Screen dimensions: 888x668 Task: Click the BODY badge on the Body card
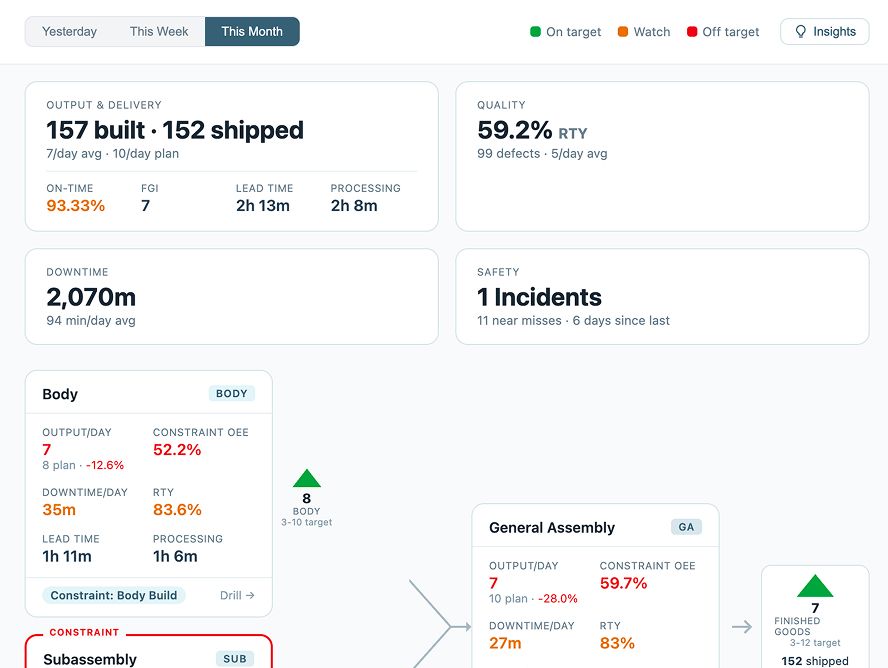231,393
